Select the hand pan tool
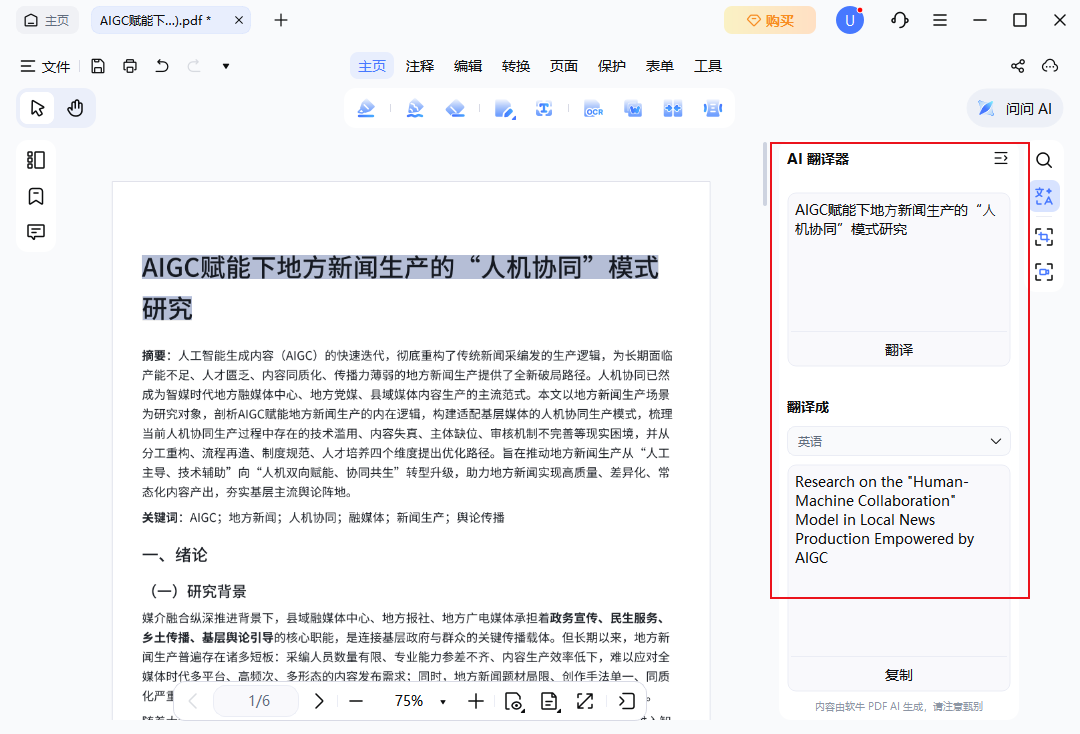This screenshot has width=1080, height=734. 75,108
